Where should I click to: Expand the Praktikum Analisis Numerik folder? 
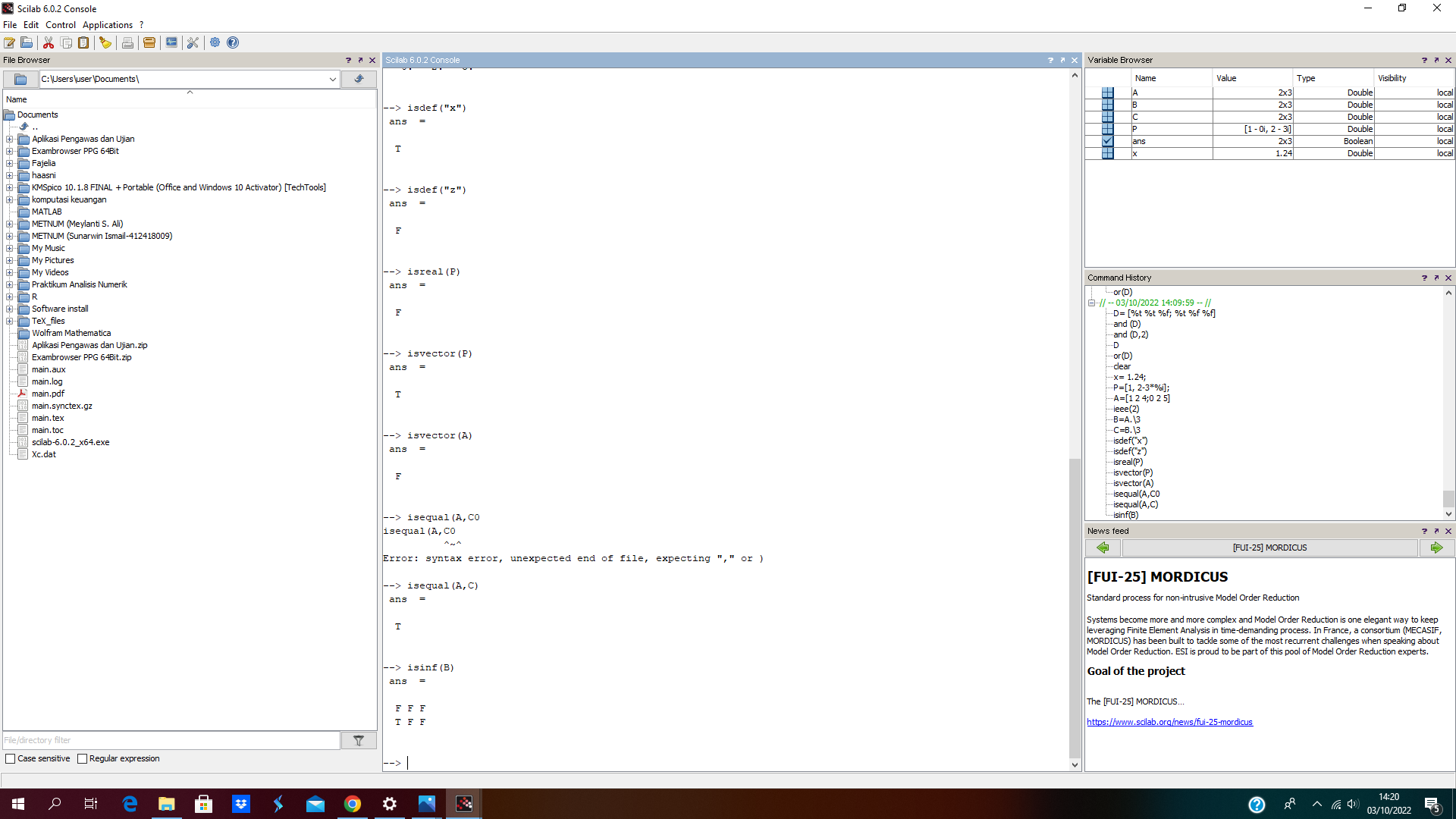9,284
